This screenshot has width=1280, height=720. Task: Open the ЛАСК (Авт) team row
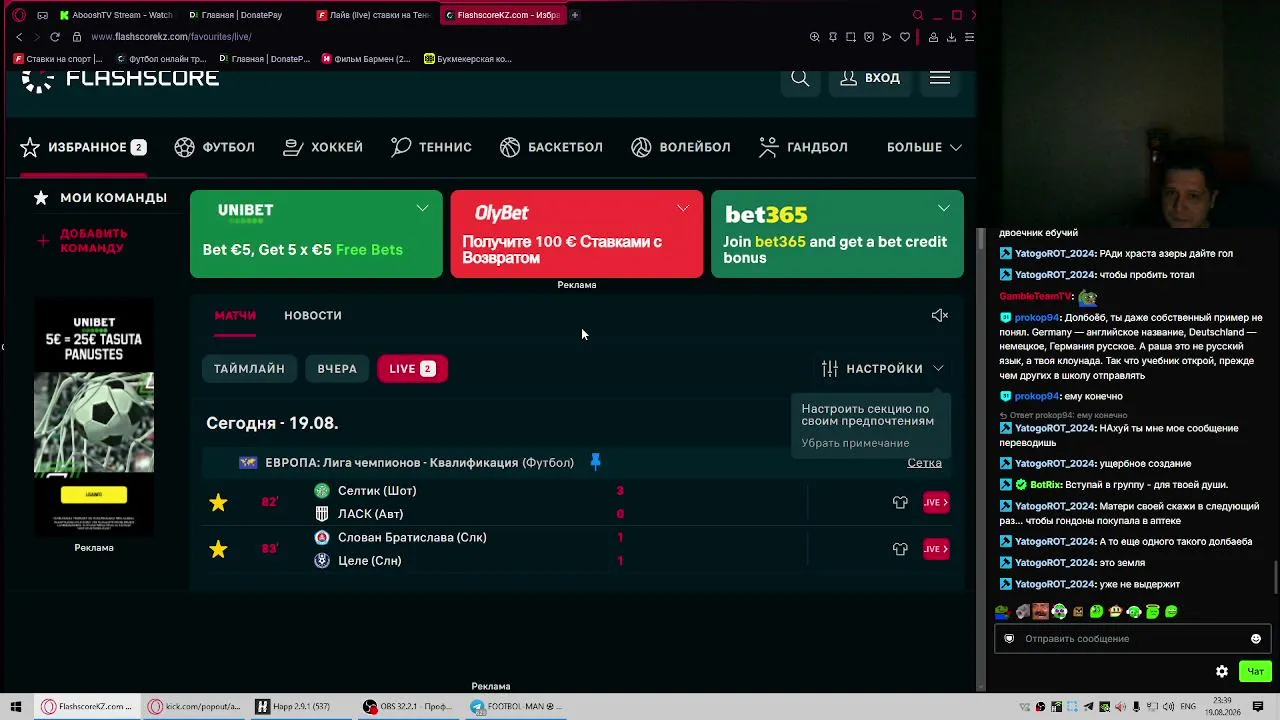[370, 514]
